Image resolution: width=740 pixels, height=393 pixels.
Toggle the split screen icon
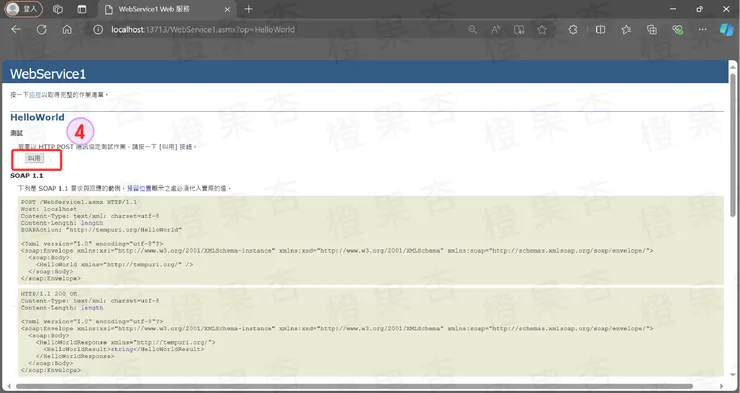click(x=600, y=30)
